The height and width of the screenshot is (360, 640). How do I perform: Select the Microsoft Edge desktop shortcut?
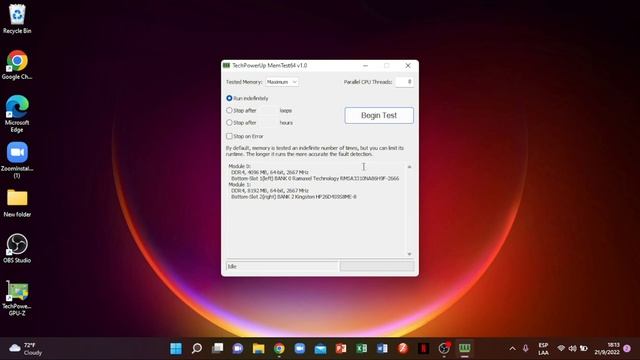[x=17, y=114]
